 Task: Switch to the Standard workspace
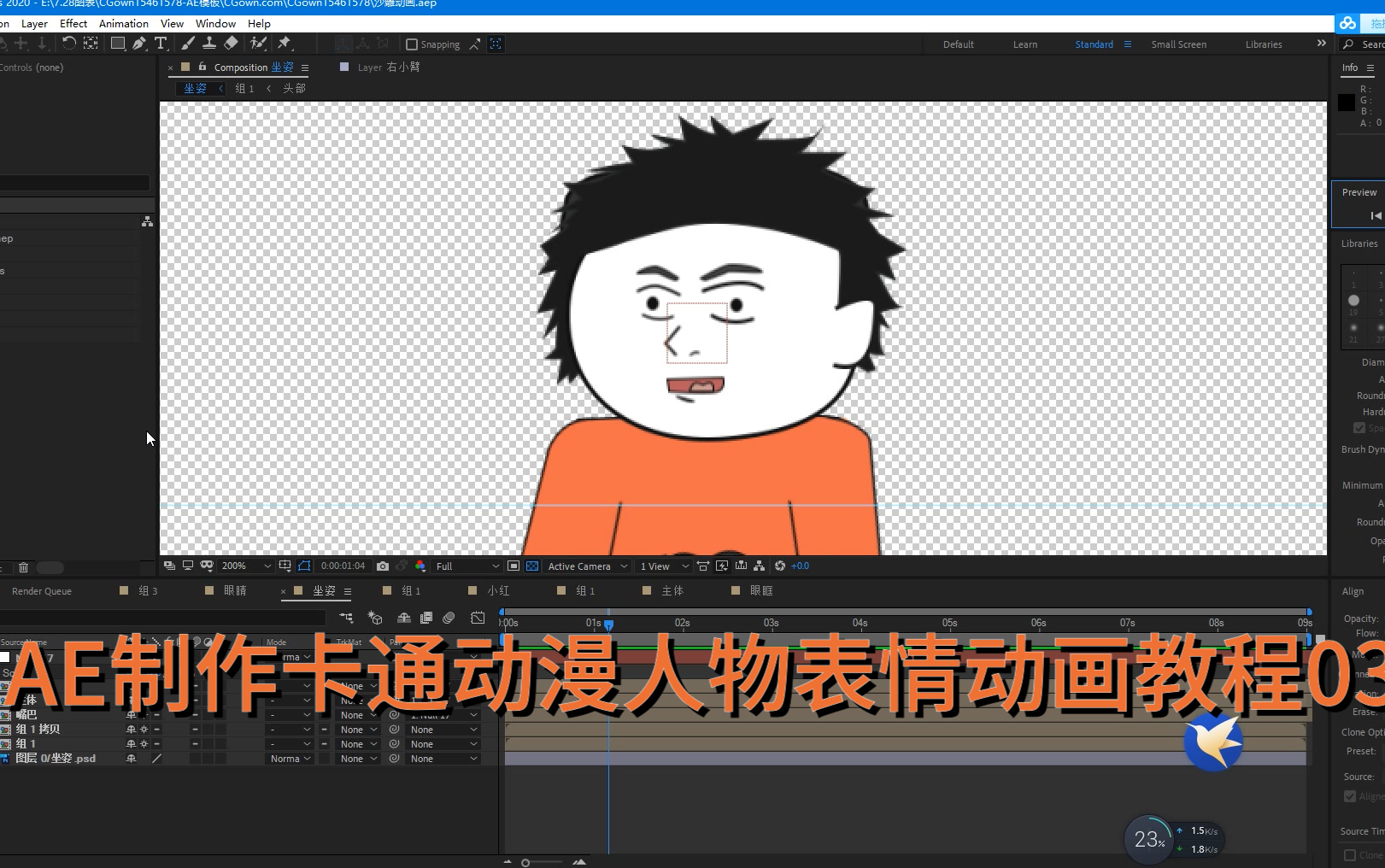(1095, 44)
